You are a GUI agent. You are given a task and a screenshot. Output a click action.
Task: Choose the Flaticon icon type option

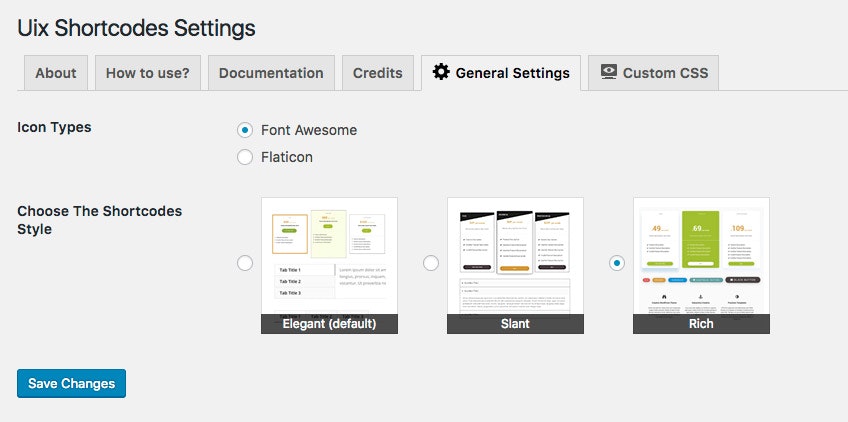(245, 157)
